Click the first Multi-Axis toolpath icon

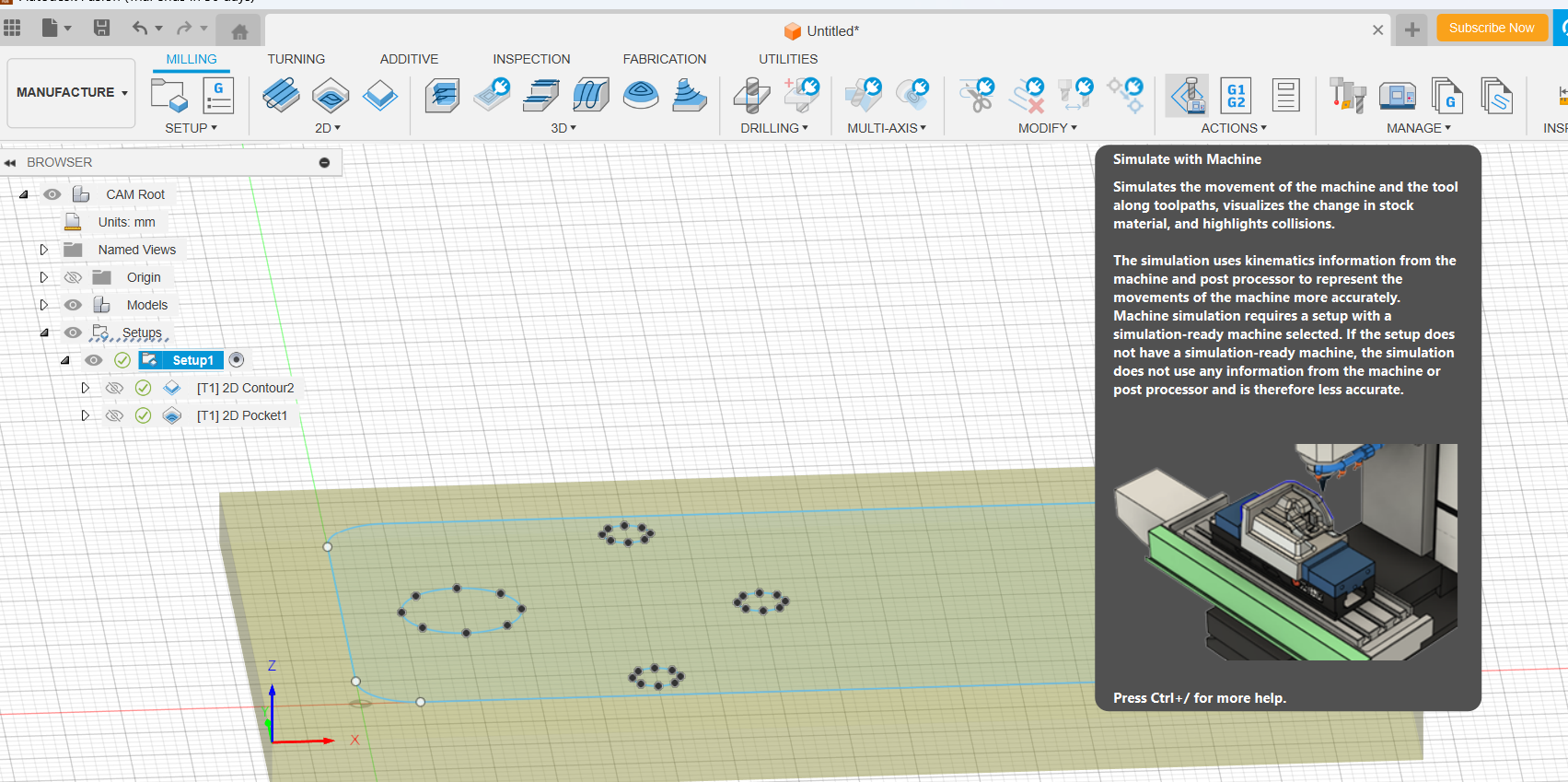click(864, 94)
